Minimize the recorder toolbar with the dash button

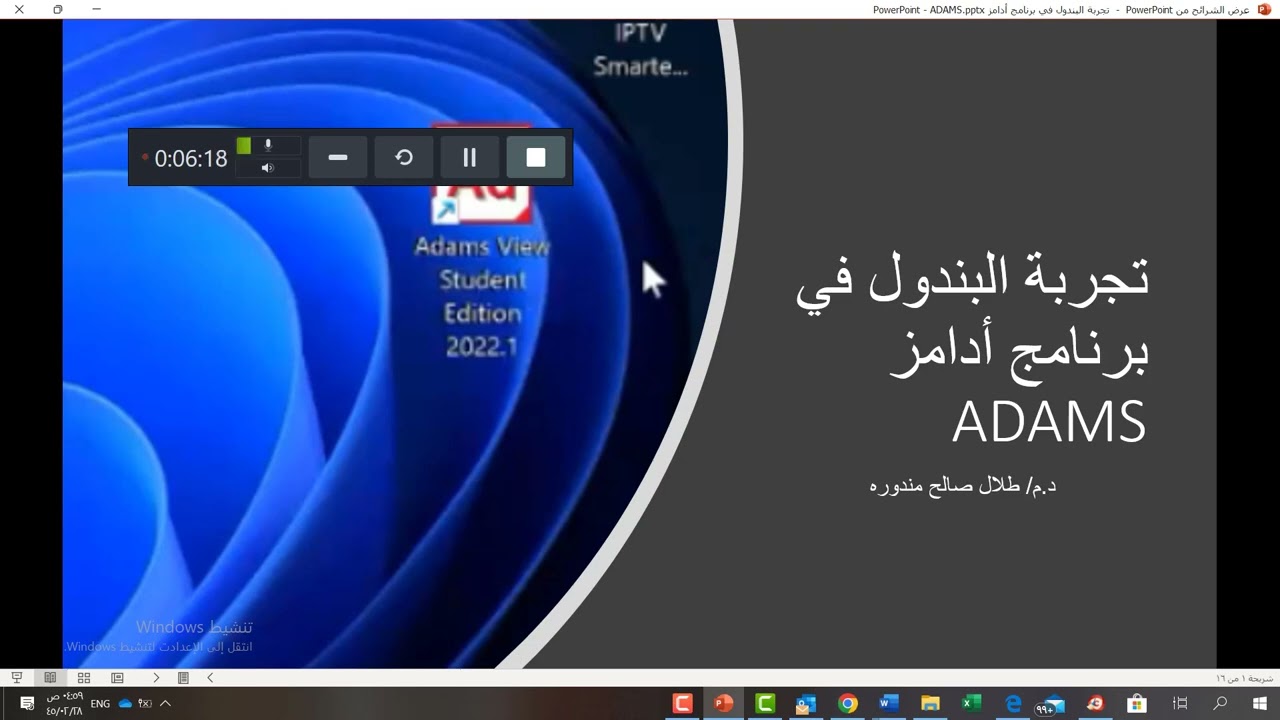(x=338, y=158)
